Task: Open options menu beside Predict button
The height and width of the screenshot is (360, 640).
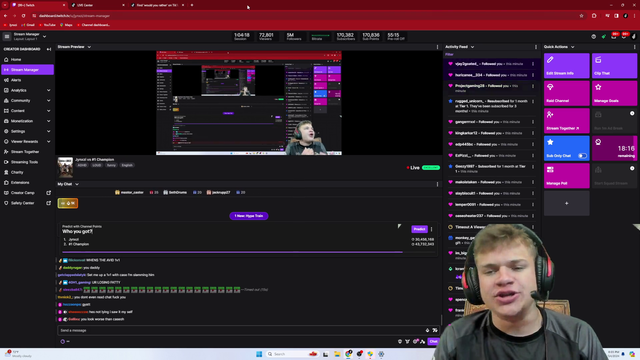Action: [x=431, y=229]
